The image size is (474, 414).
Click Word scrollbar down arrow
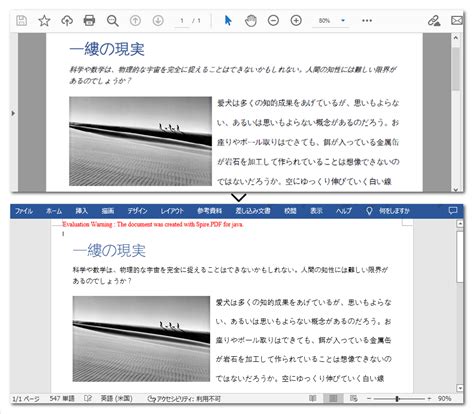pyautogui.click(x=460, y=388)
